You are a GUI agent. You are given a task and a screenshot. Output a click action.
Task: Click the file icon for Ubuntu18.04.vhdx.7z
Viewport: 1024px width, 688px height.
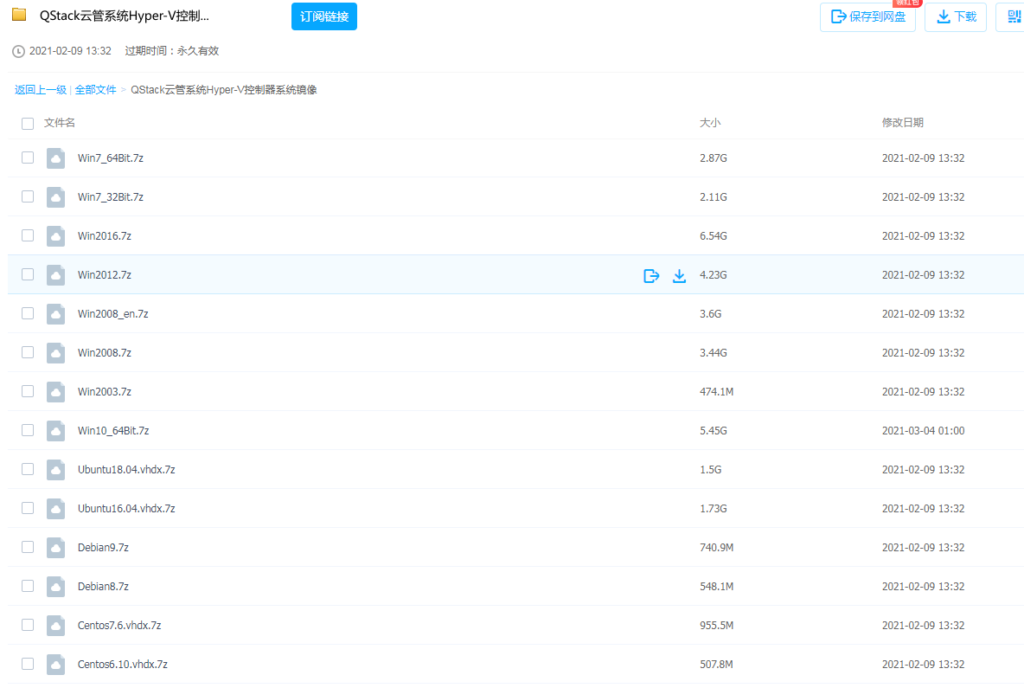tap(56, 469)
